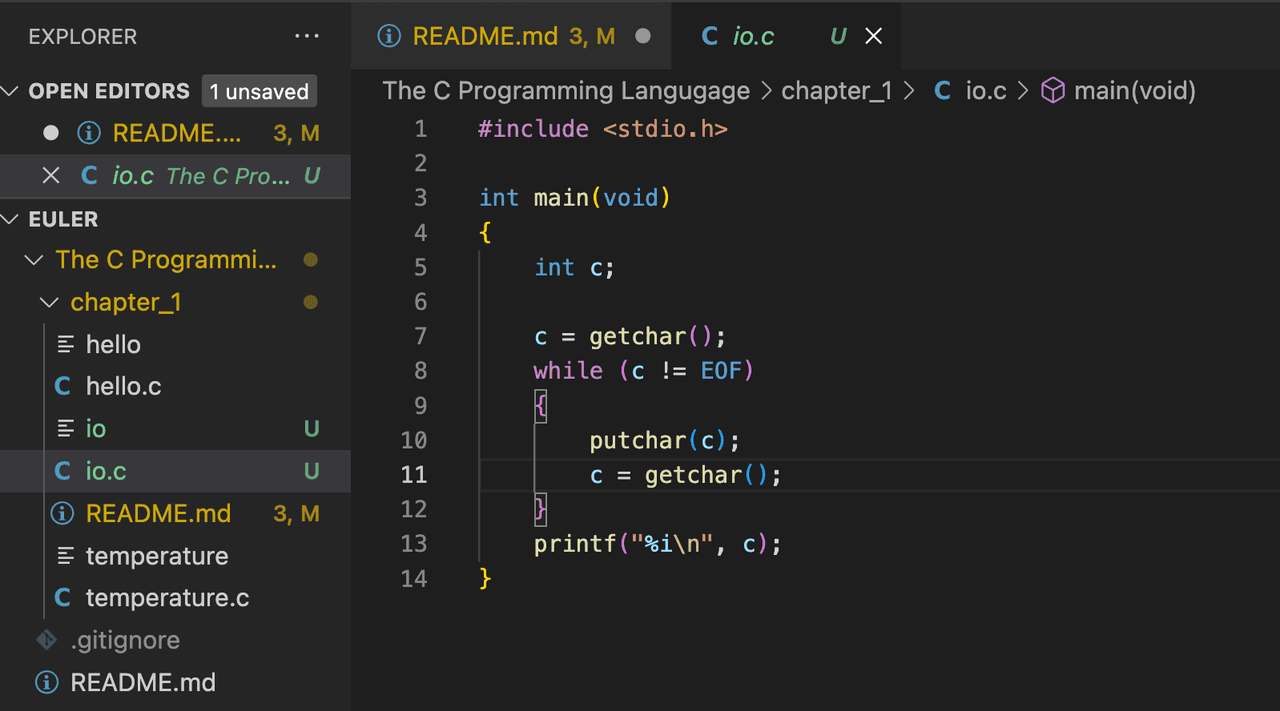The width and height of the screenshot is (1280, 711).
Task: Click the chapter_1 breadcrumb segment
Action: pos(836,91)
